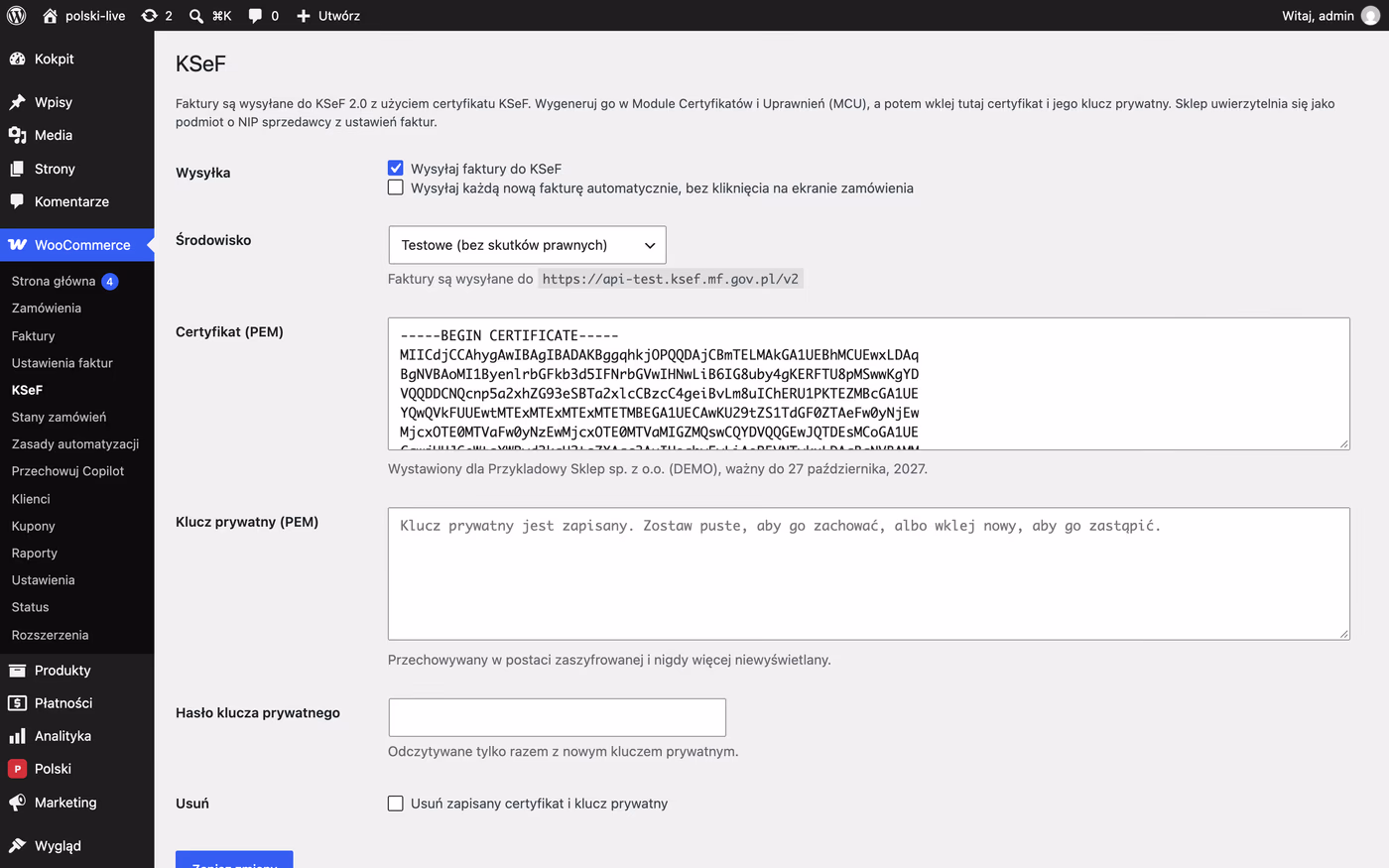Focus the Hasło klucza prywatnego field
Screen dimensions: 1389x868
pos(558,717)
